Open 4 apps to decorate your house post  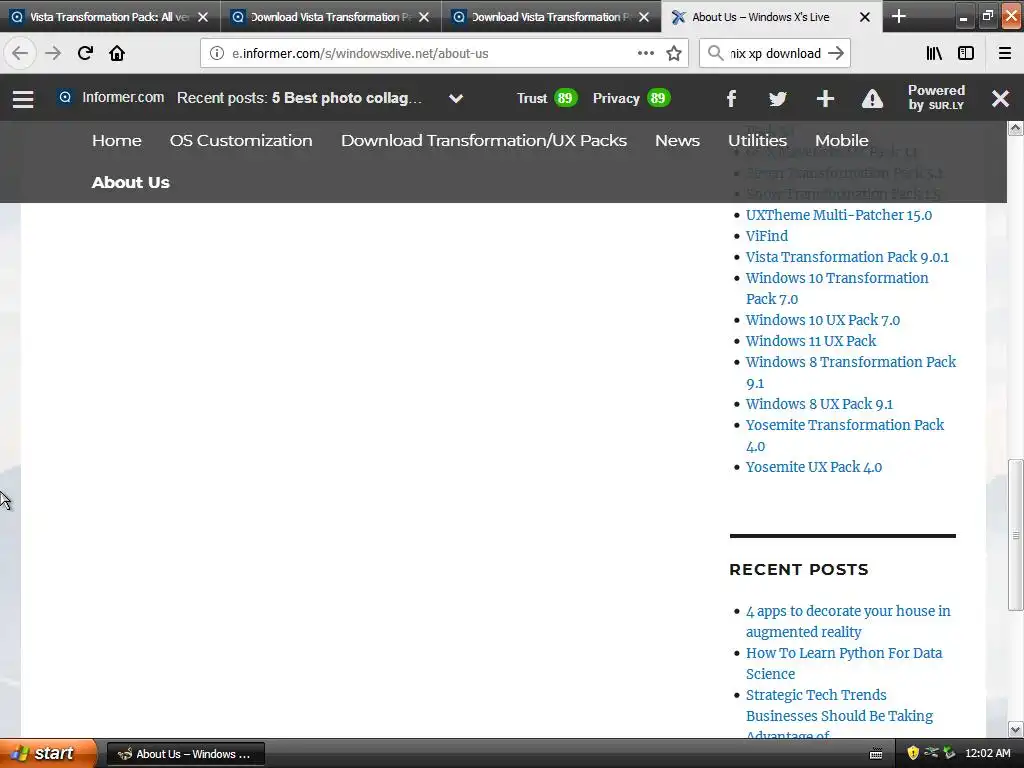[848, 621]
